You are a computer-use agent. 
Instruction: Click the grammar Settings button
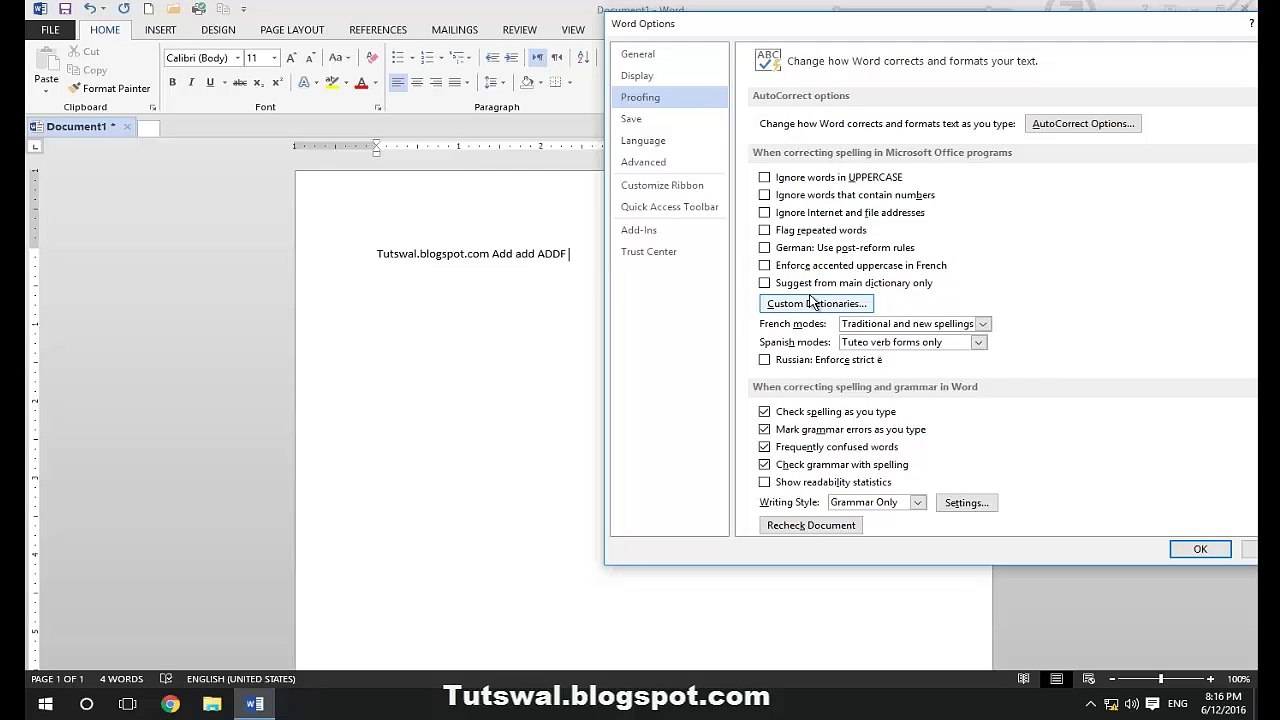tap(966, 503)
